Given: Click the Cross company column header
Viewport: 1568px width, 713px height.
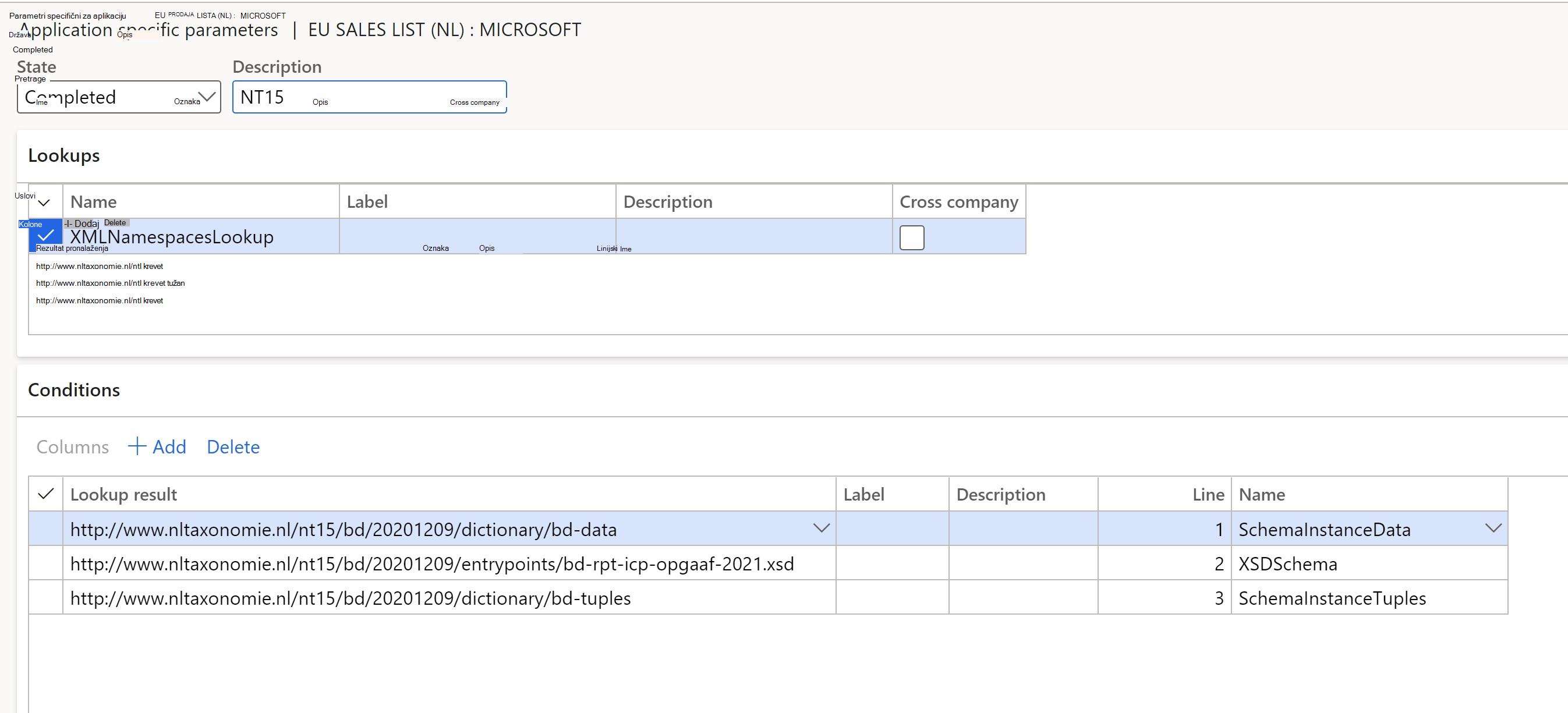Looking at the screenshot, I should [959, 202].
